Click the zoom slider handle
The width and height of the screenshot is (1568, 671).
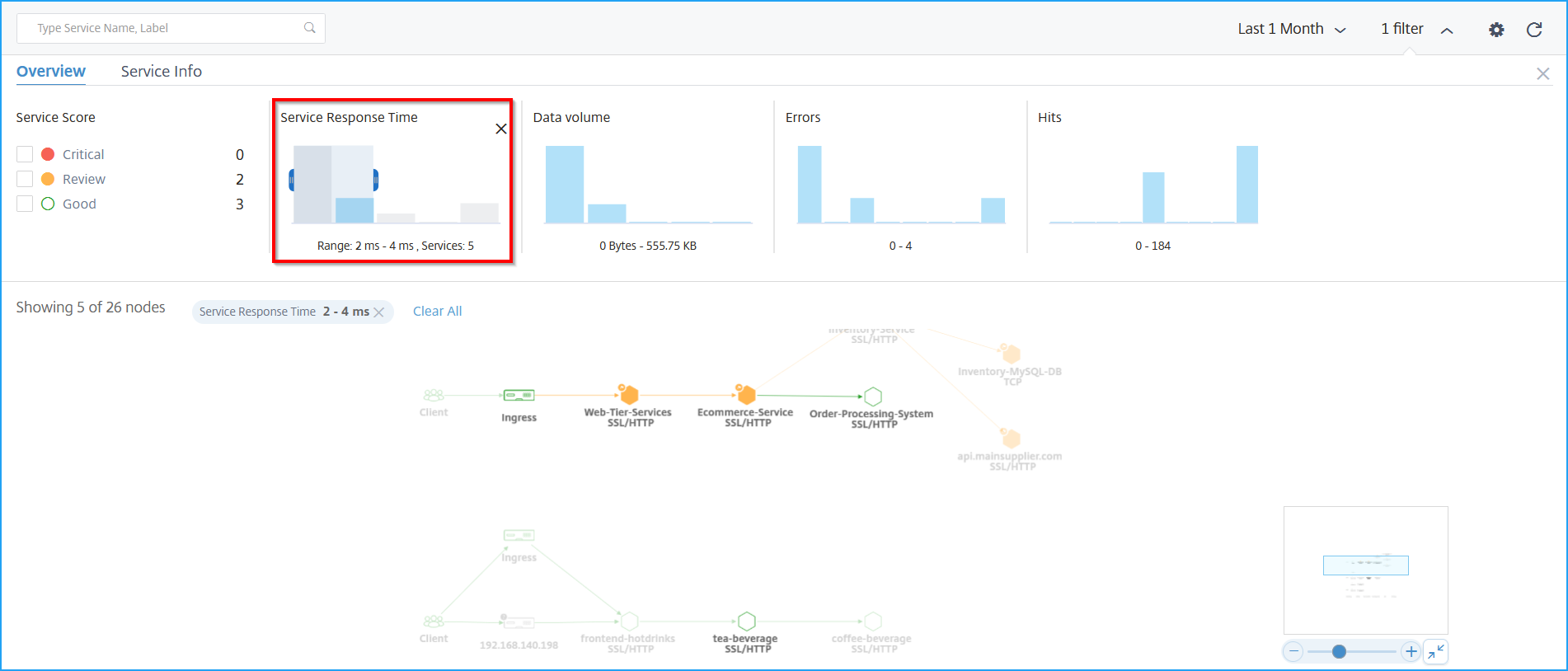[1339, 652]
